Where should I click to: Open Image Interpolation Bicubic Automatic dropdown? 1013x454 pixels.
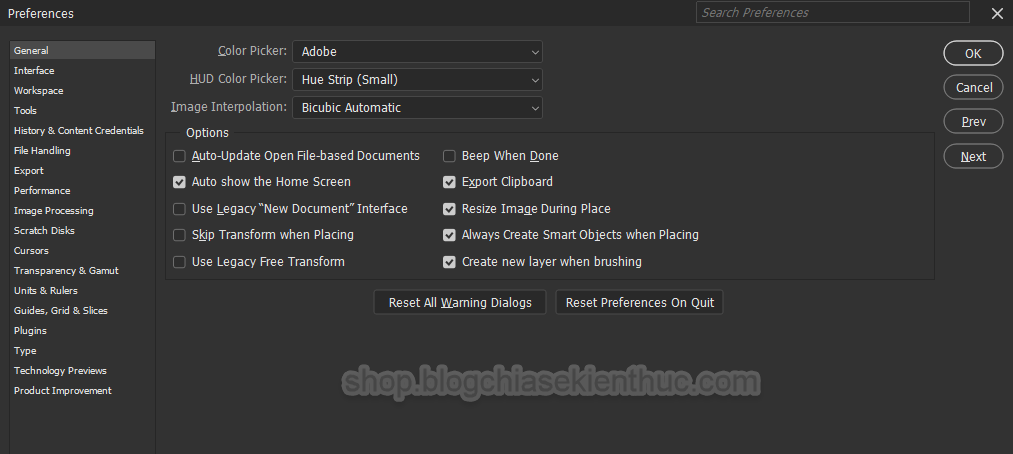[x=417, y=108]
